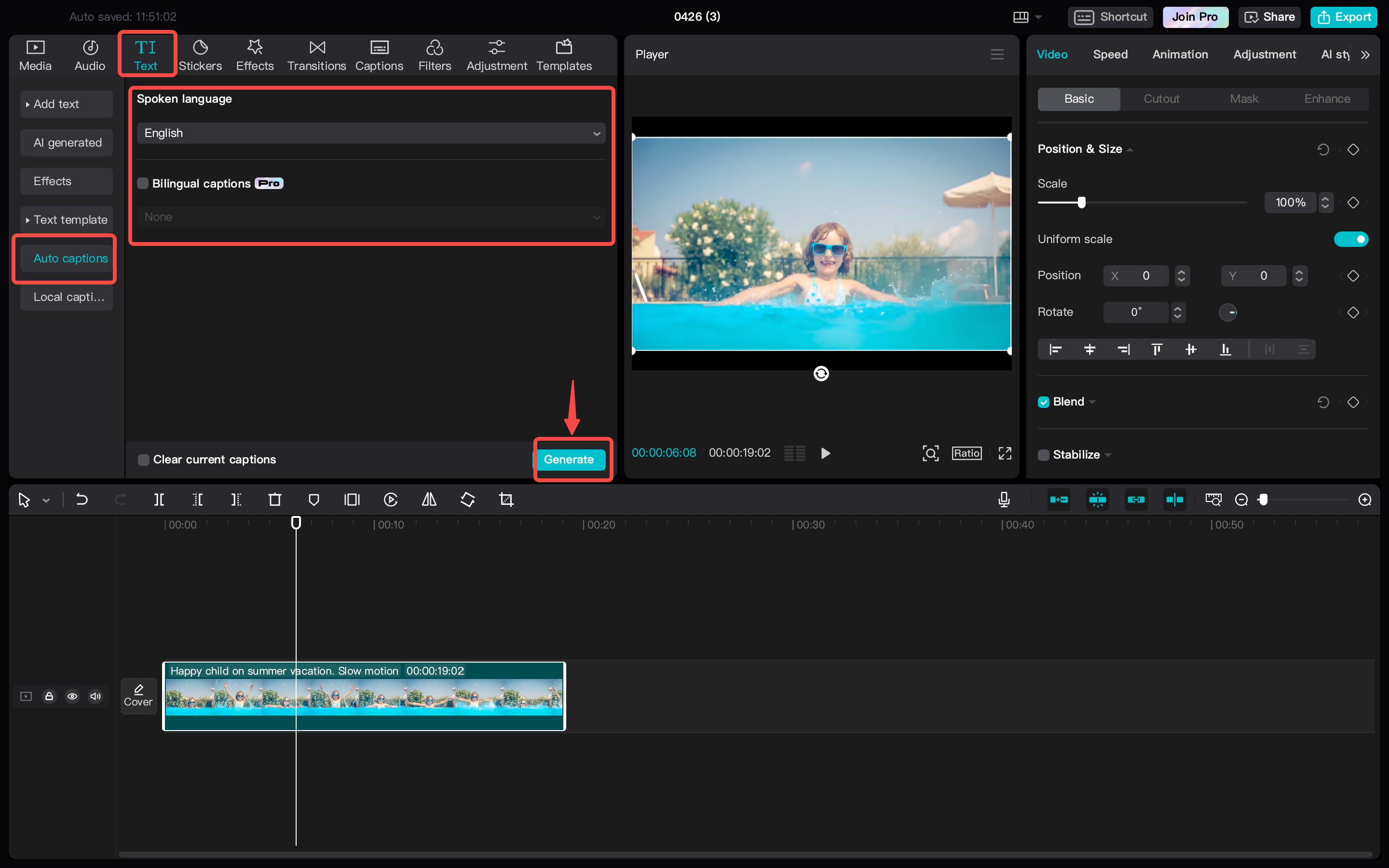Click the Generate captions button

(570, 458)
